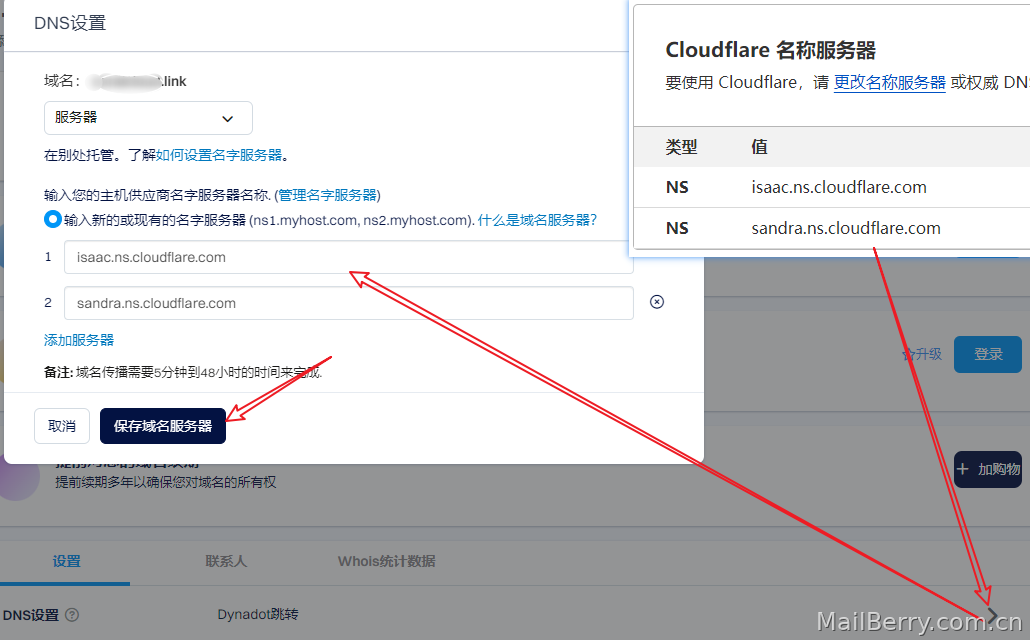Screen dimensions: 1030x640
Task: Click name server 1 field isaac.ns.cloudflare.com
Action: click(348, 257)
